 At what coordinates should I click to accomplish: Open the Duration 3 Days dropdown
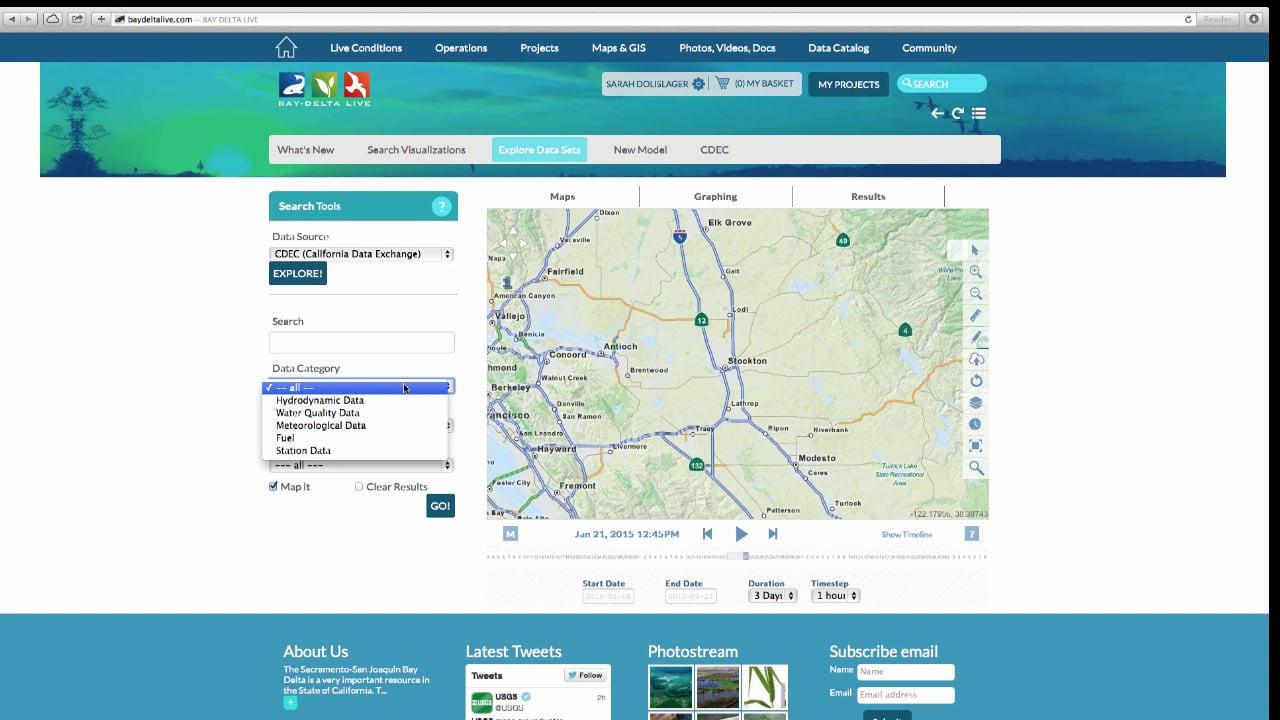[x=773, y=595]
